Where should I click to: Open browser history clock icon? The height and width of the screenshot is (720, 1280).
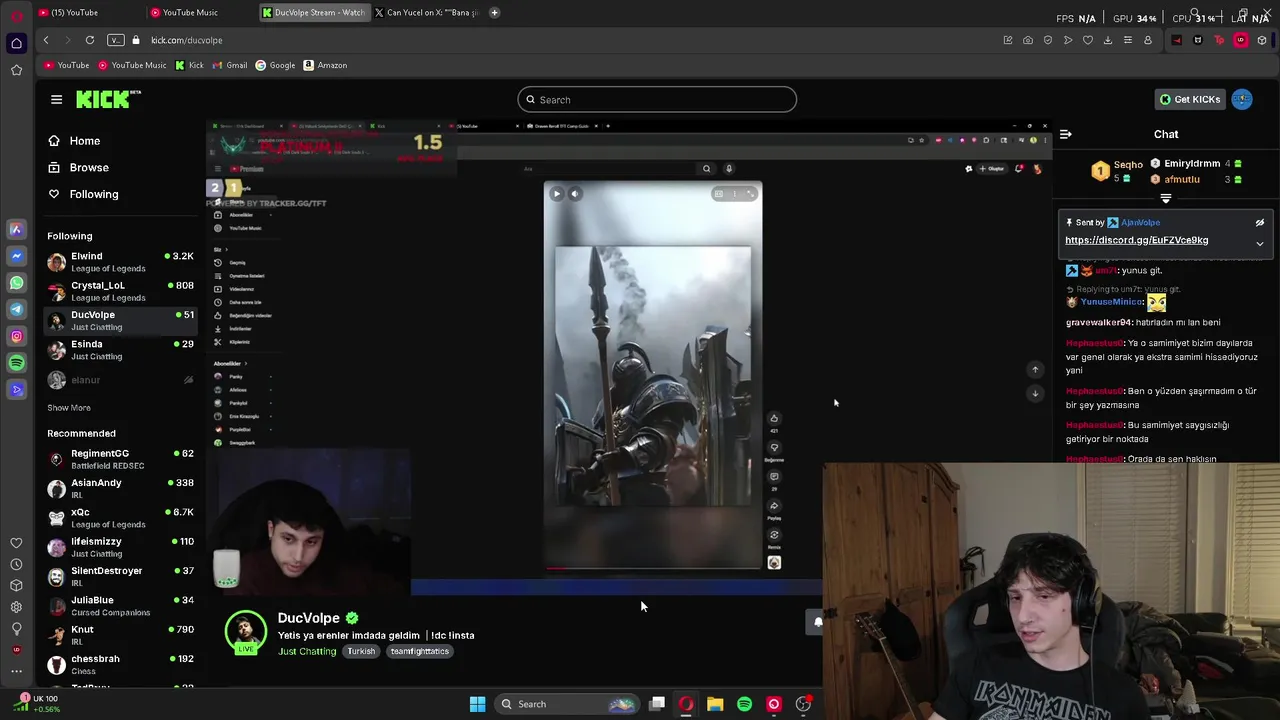coord(16,564)
